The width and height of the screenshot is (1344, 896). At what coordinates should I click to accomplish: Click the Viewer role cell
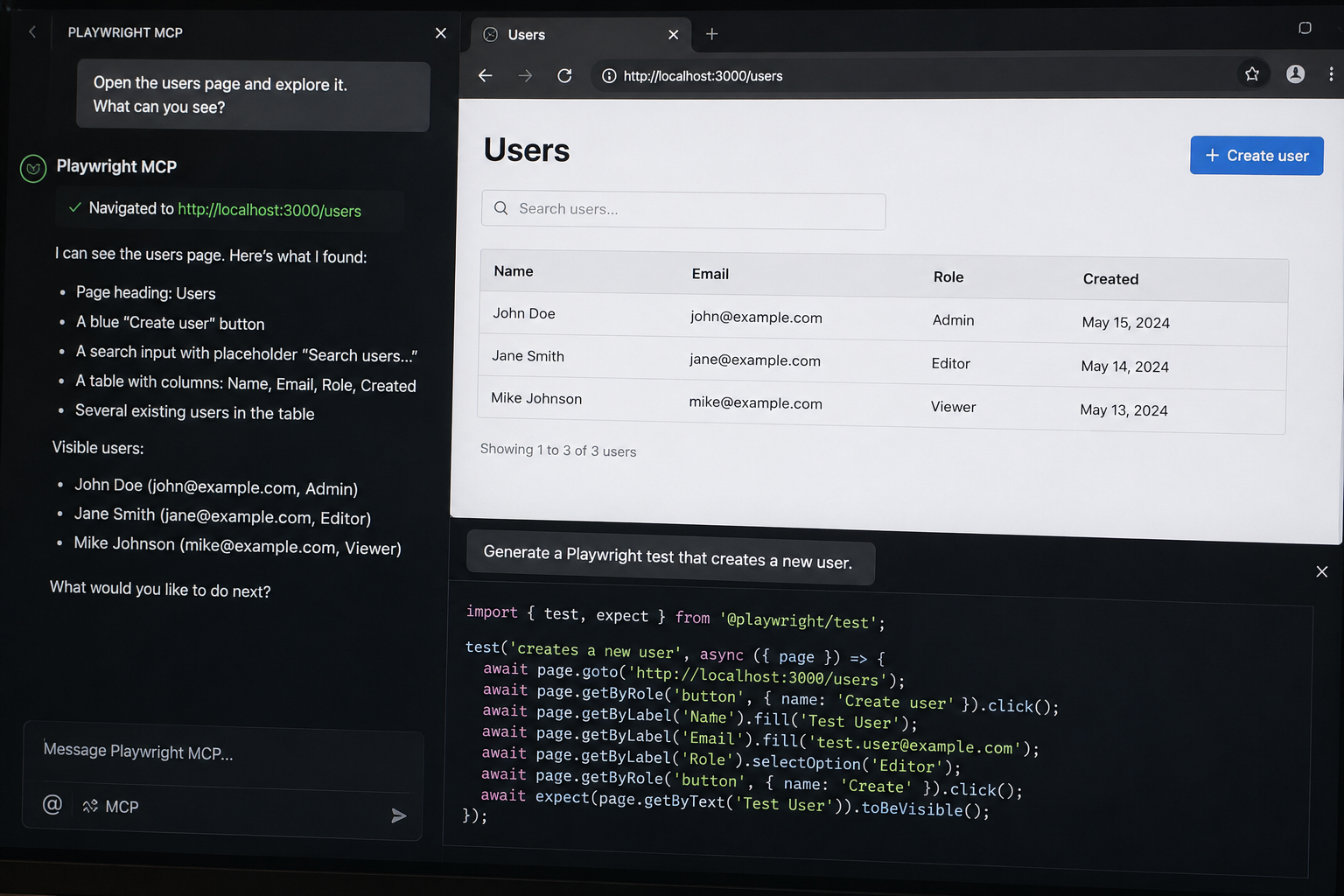pyautogui.click(x=954, y=408)
